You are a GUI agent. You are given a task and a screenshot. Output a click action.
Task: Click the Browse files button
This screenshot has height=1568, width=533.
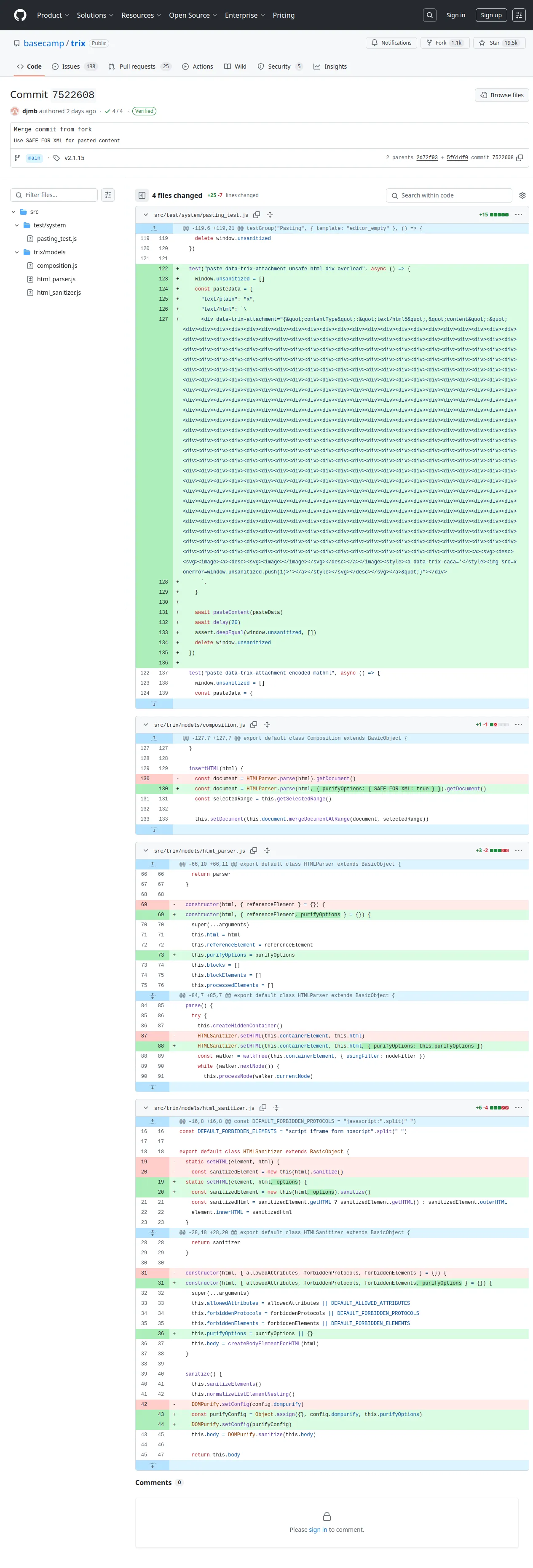pos(502,95)
